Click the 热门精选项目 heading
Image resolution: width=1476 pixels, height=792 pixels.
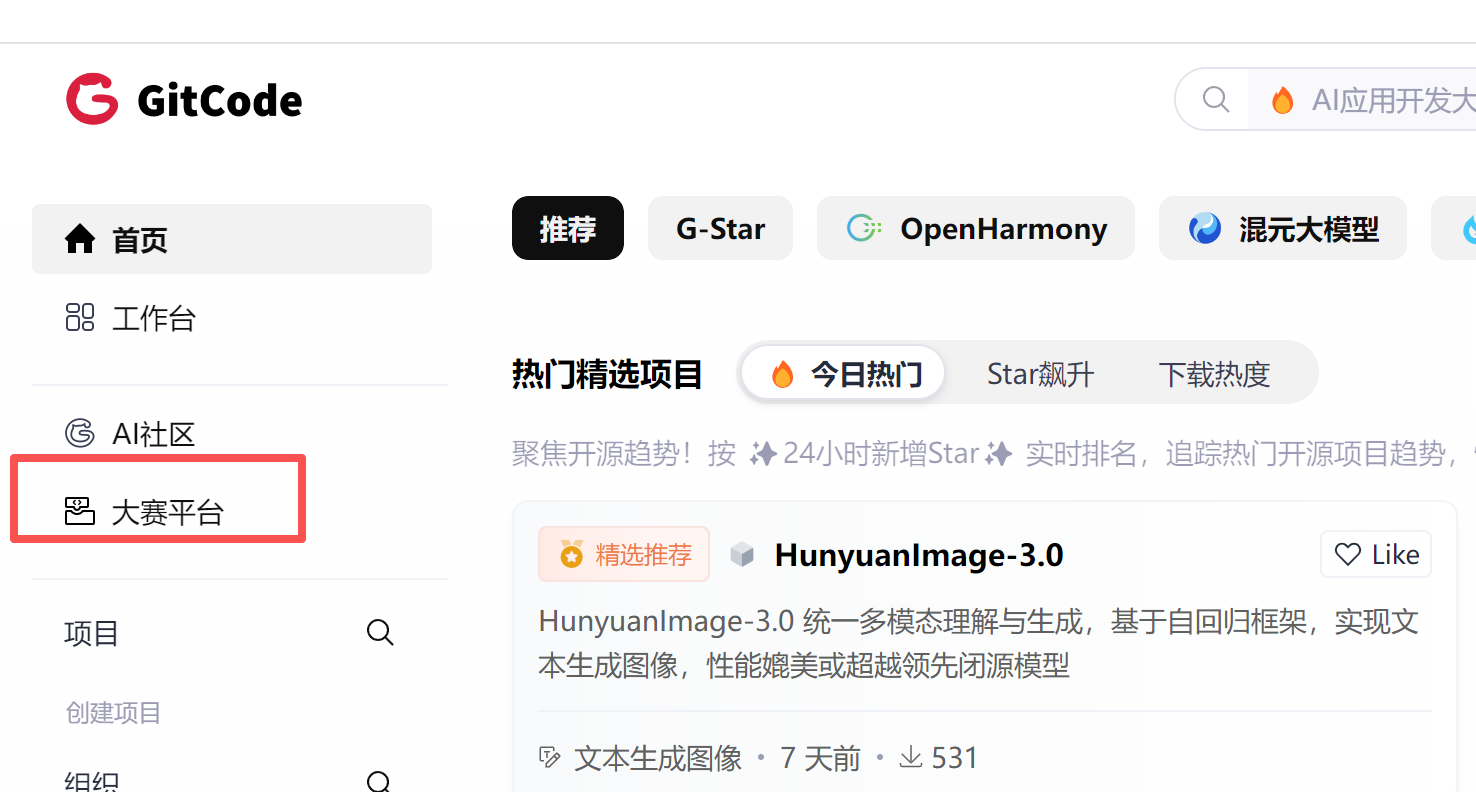(607, 374)
